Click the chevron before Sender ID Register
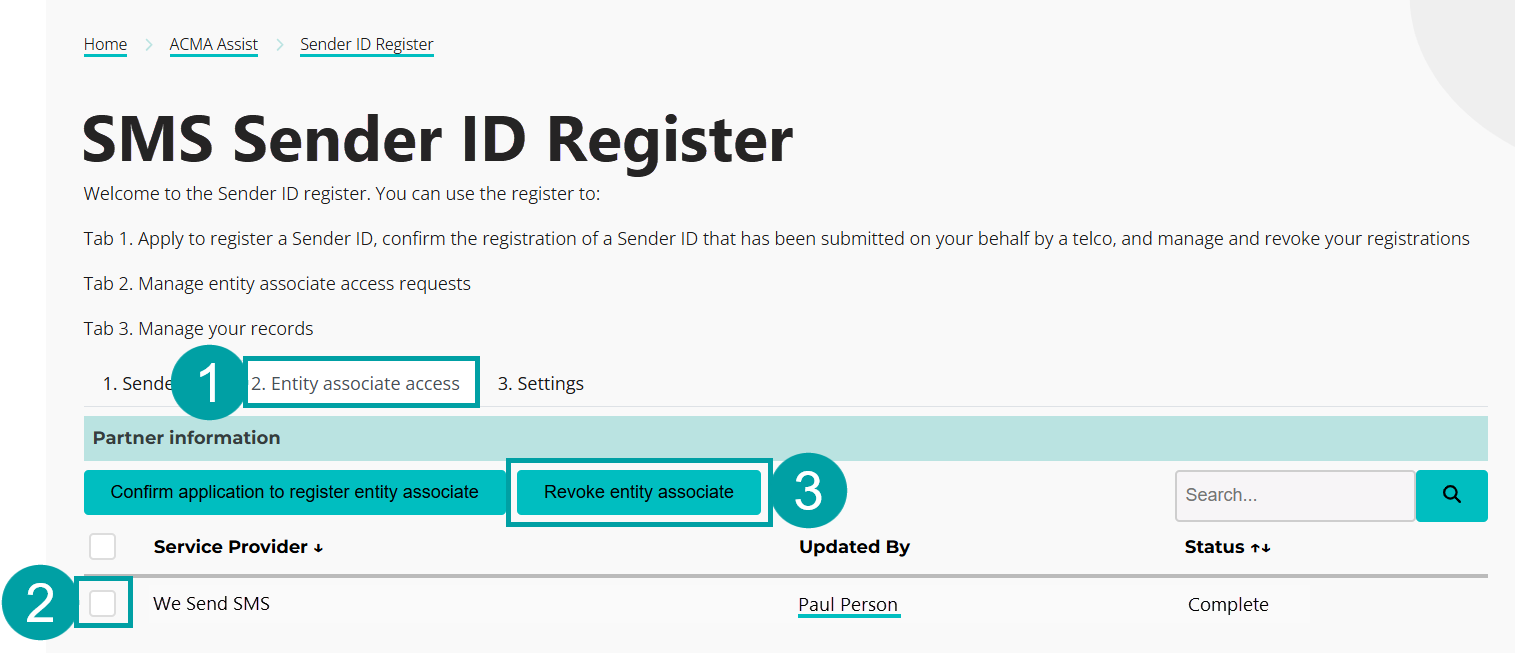Viewport: 1515px width, 653px height. point(279,44)
